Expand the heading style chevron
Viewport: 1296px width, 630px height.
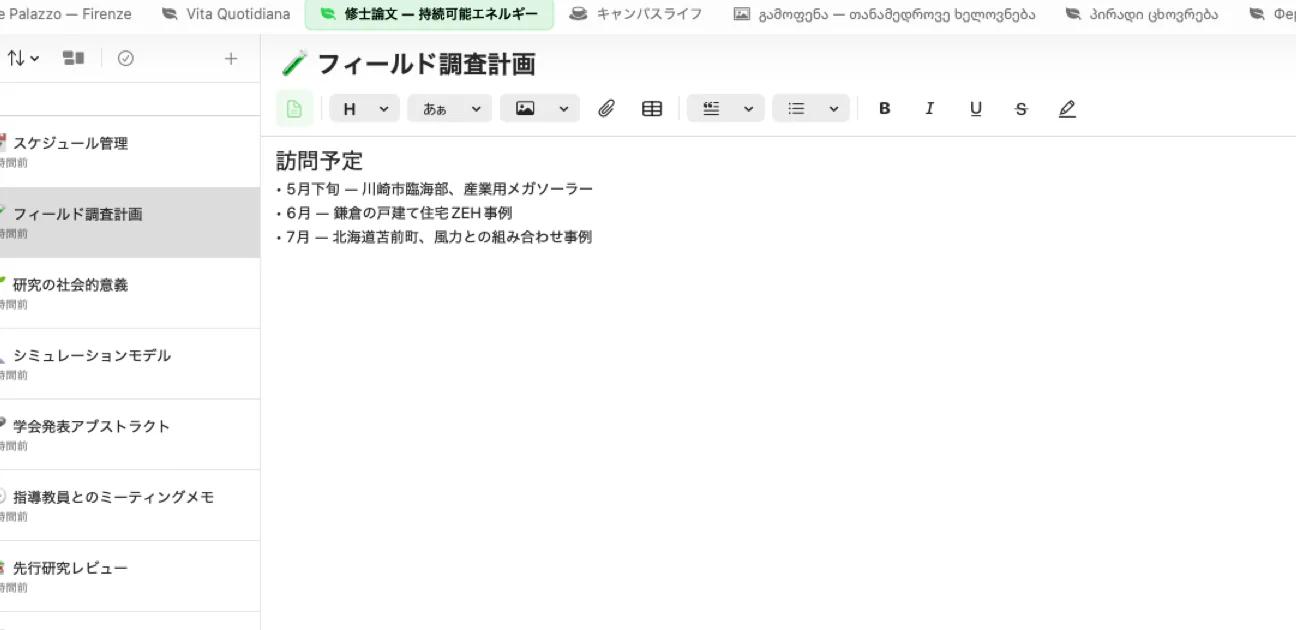384,109
